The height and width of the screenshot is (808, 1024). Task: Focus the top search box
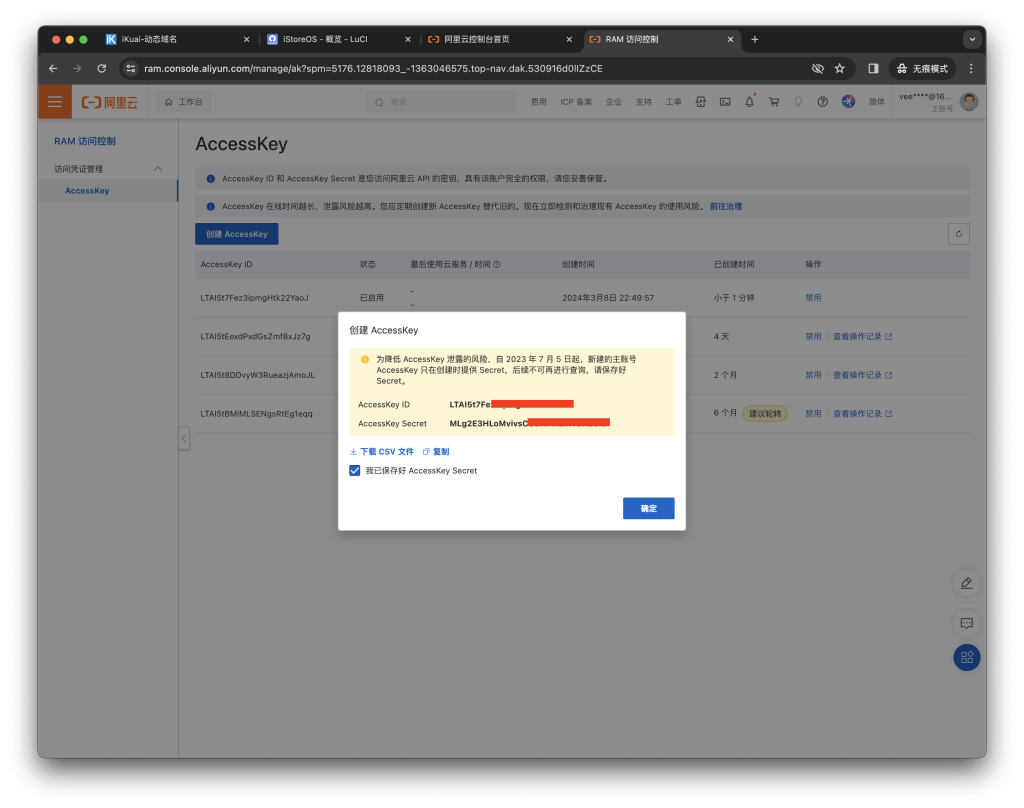[441, 102]
